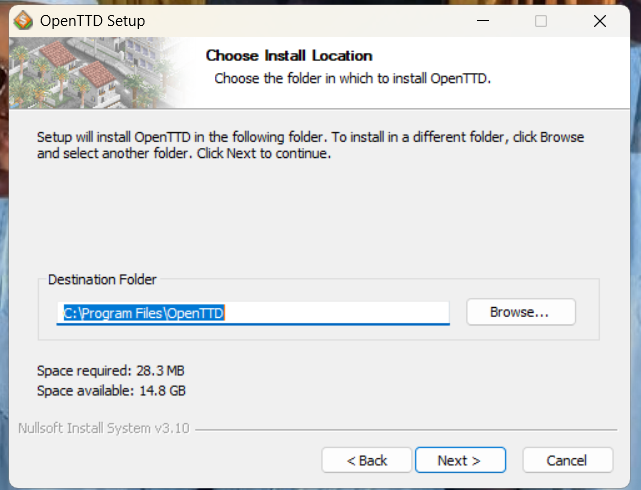Screen dimensions: 641x490
Task: Cancel the OpenTTD installation
Action: (567, 460)
